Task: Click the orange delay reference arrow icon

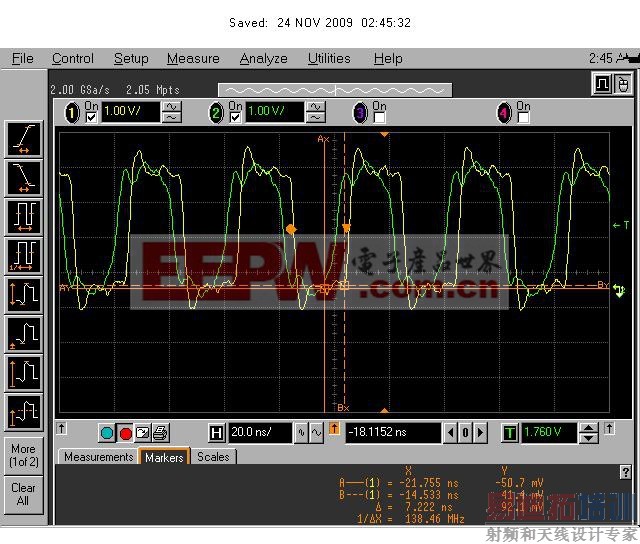Action: (x=334, y=429)
